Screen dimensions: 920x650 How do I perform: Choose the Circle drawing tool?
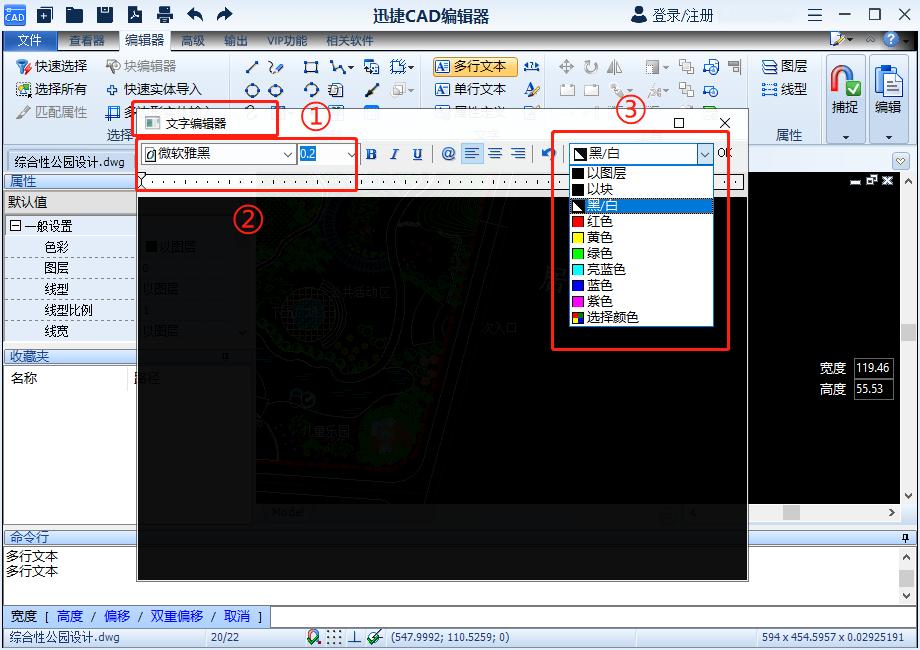point(252,90)
